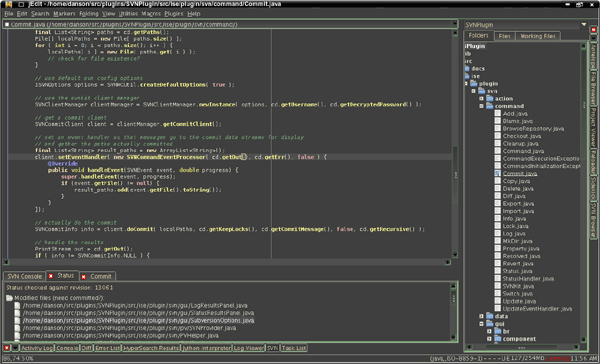600x364 pixels.
Task: Open the Commit.java file icon in the tree
Action: [497, 173]
